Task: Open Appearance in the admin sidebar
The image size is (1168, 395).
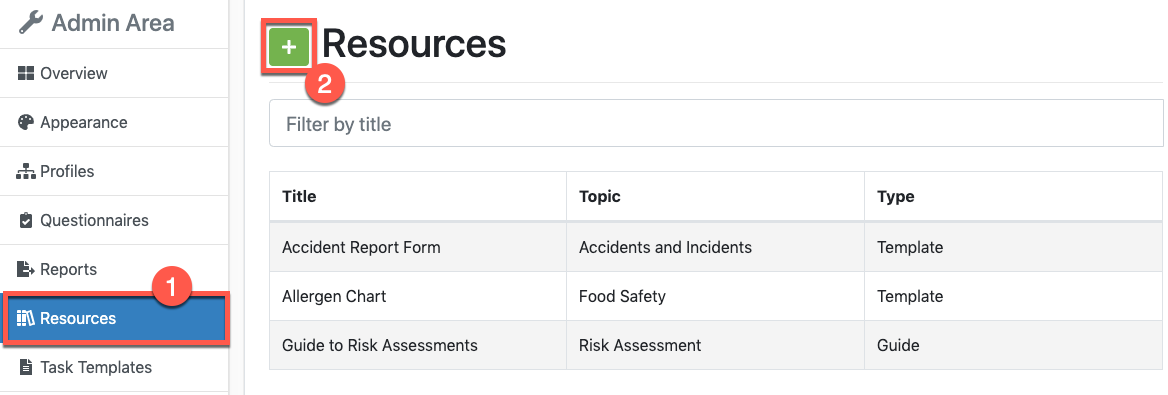Action: [114, 122]
